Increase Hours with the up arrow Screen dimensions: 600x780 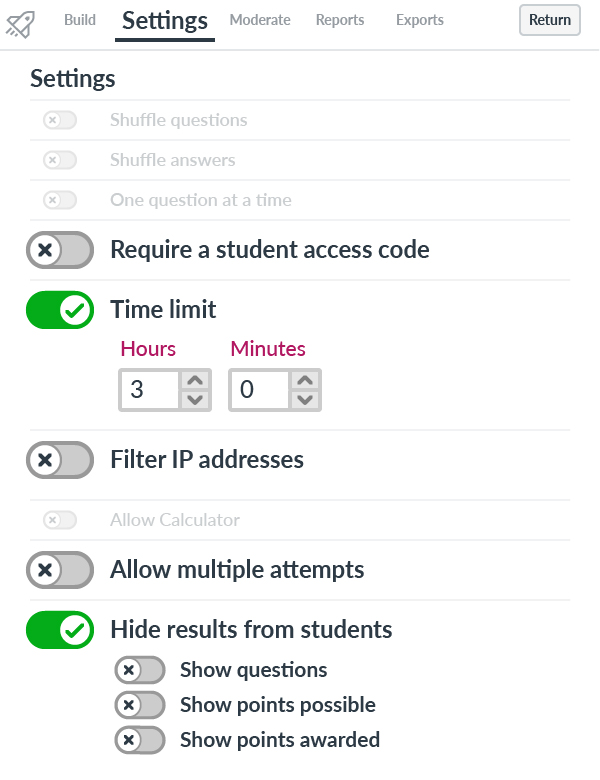(x=195, y=381)
